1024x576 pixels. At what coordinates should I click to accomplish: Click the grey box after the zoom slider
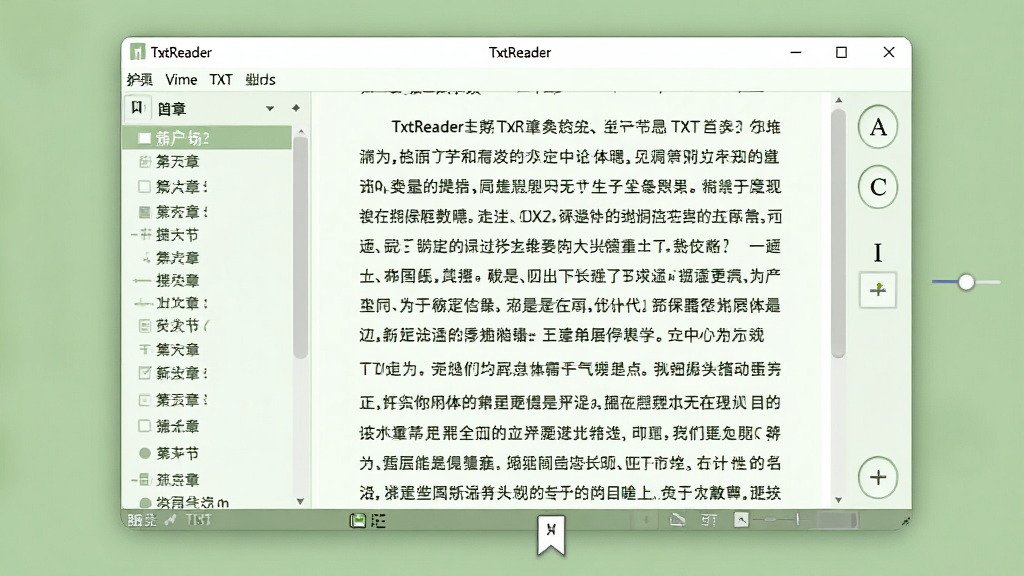837,520
